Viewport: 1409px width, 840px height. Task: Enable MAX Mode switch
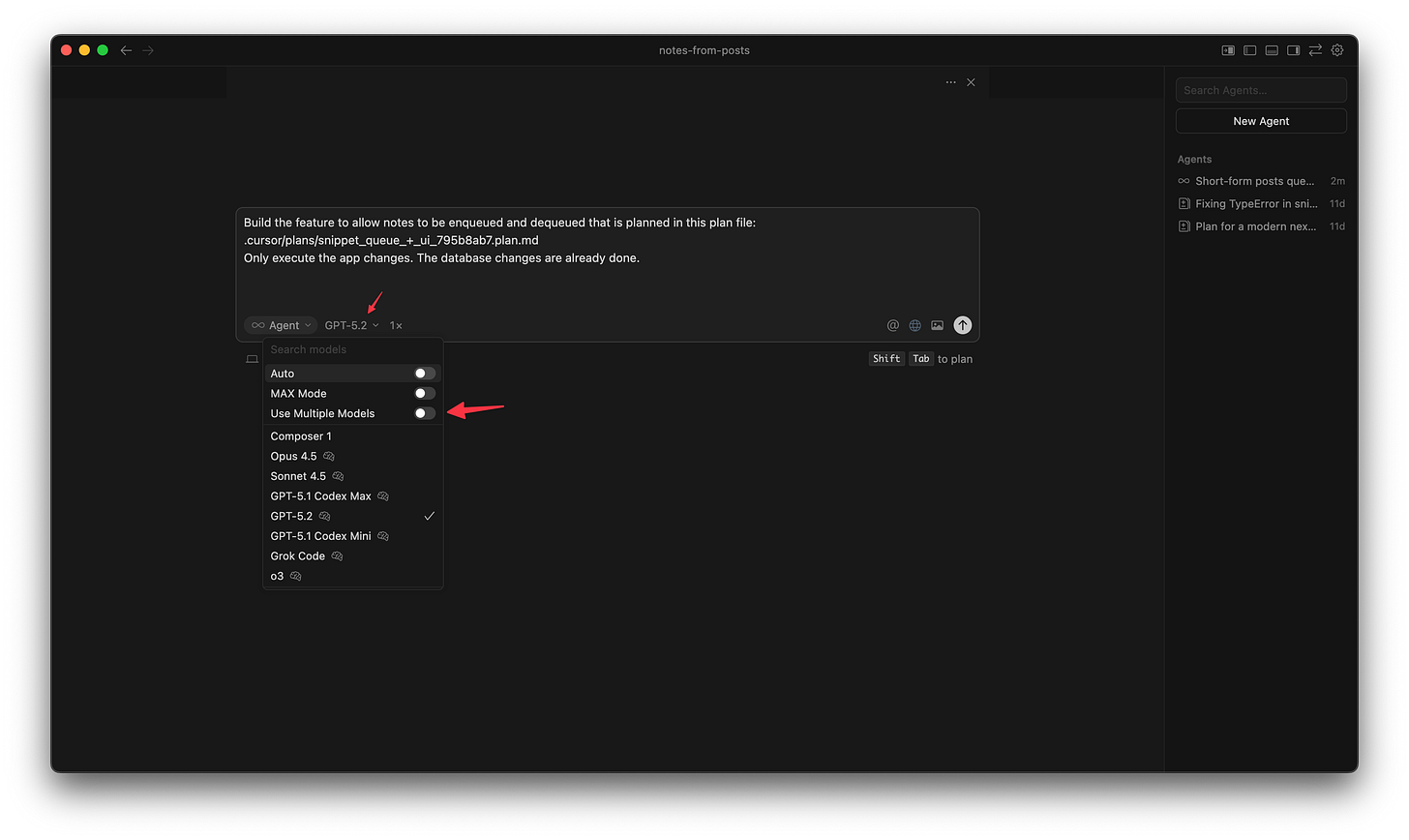pyautogui.click(x=423, y=393)
